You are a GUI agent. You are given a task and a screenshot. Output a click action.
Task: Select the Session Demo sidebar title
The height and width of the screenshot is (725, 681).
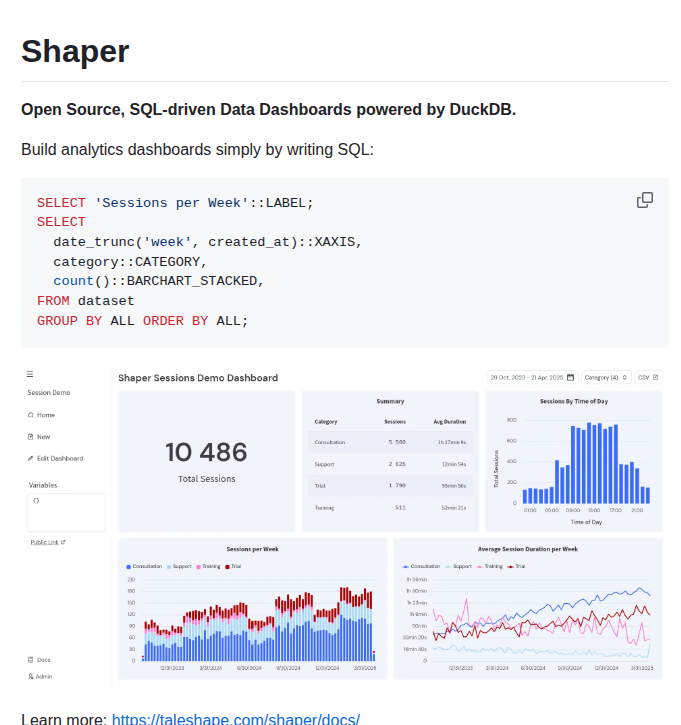[x=49, y=393]
